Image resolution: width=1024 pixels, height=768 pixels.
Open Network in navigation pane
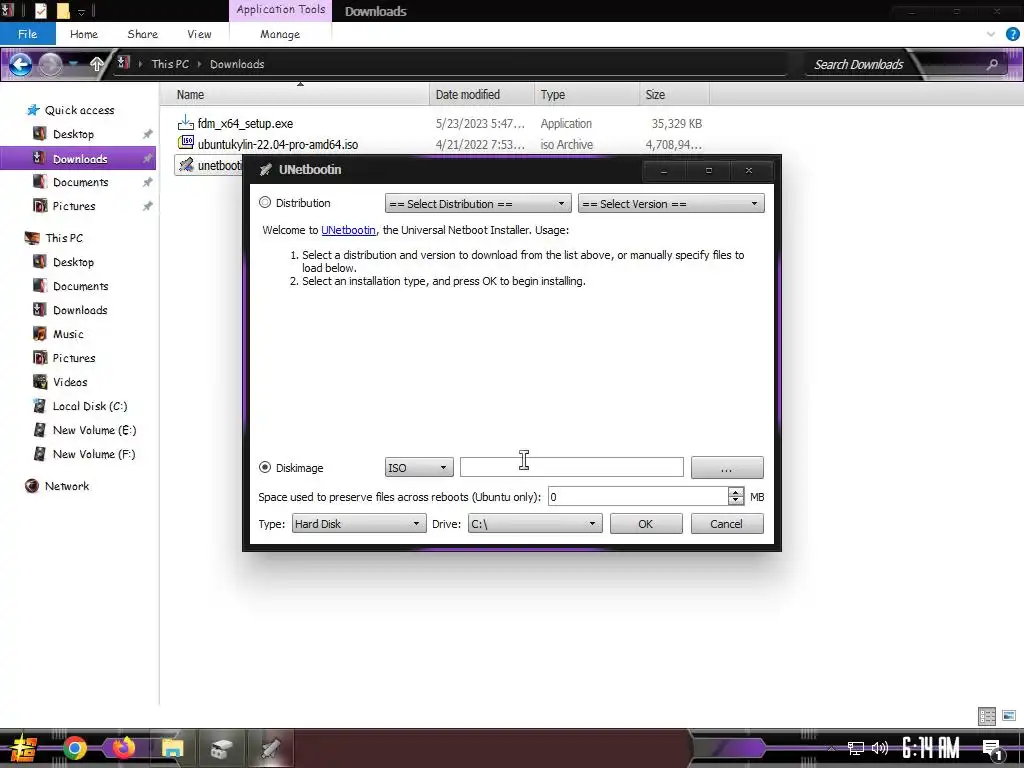pos(67,486)
